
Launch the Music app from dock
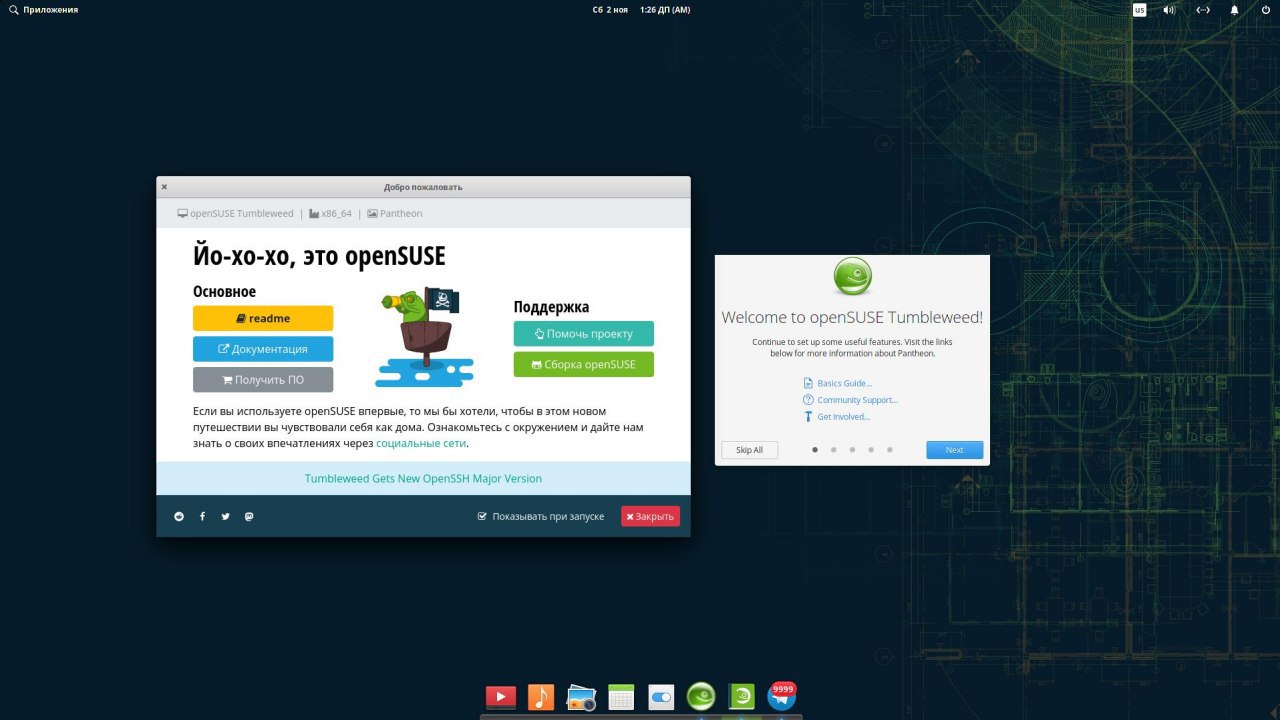(x=541, y=697)
